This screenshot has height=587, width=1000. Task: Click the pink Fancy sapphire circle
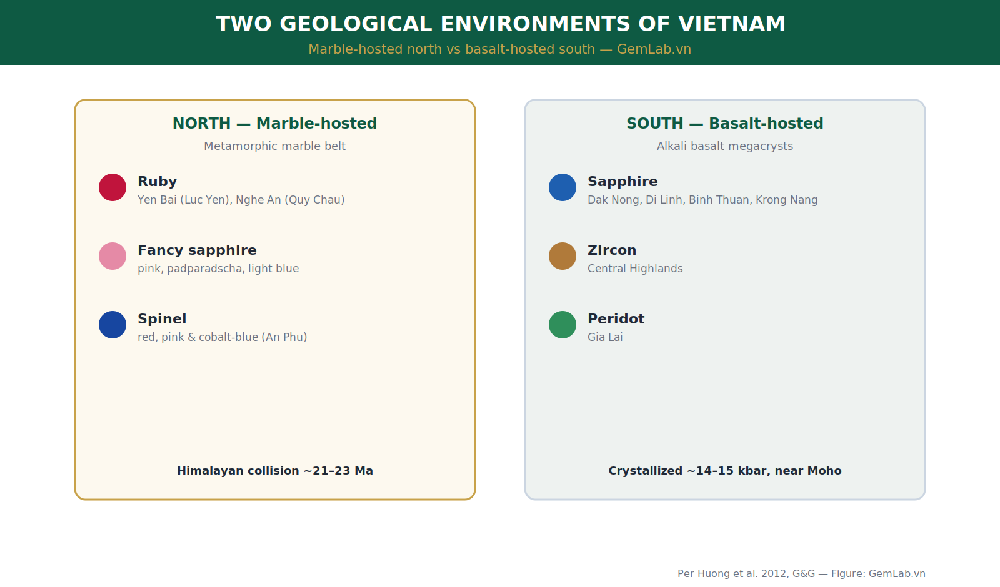[112, 256]
